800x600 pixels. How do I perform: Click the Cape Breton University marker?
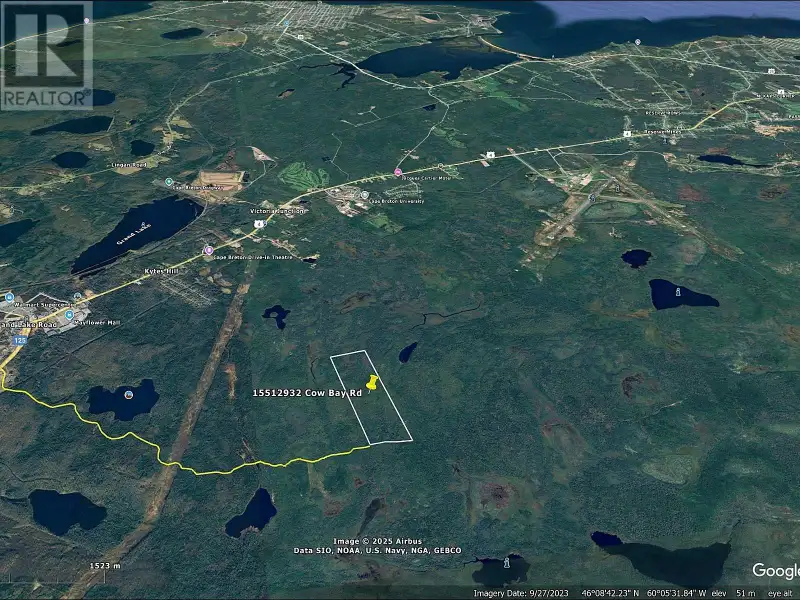click(365, 194)
